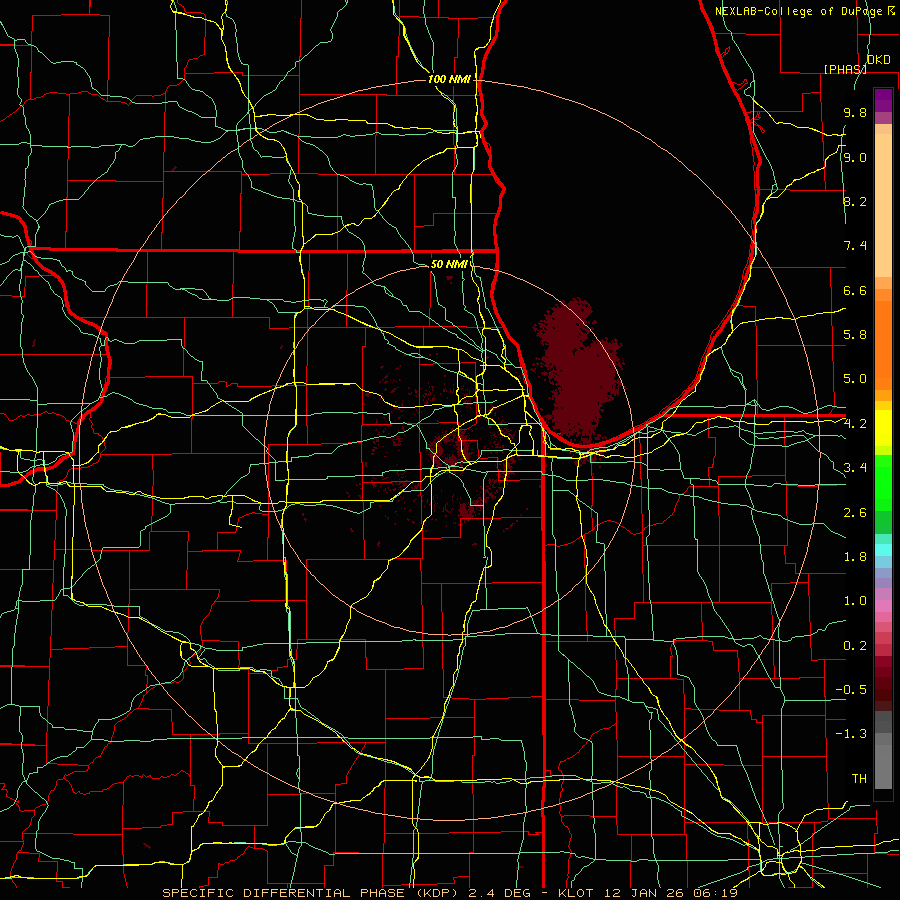Click the 1.0 legend value
Viewport: 900px width, 900px height.
(855, 601)
